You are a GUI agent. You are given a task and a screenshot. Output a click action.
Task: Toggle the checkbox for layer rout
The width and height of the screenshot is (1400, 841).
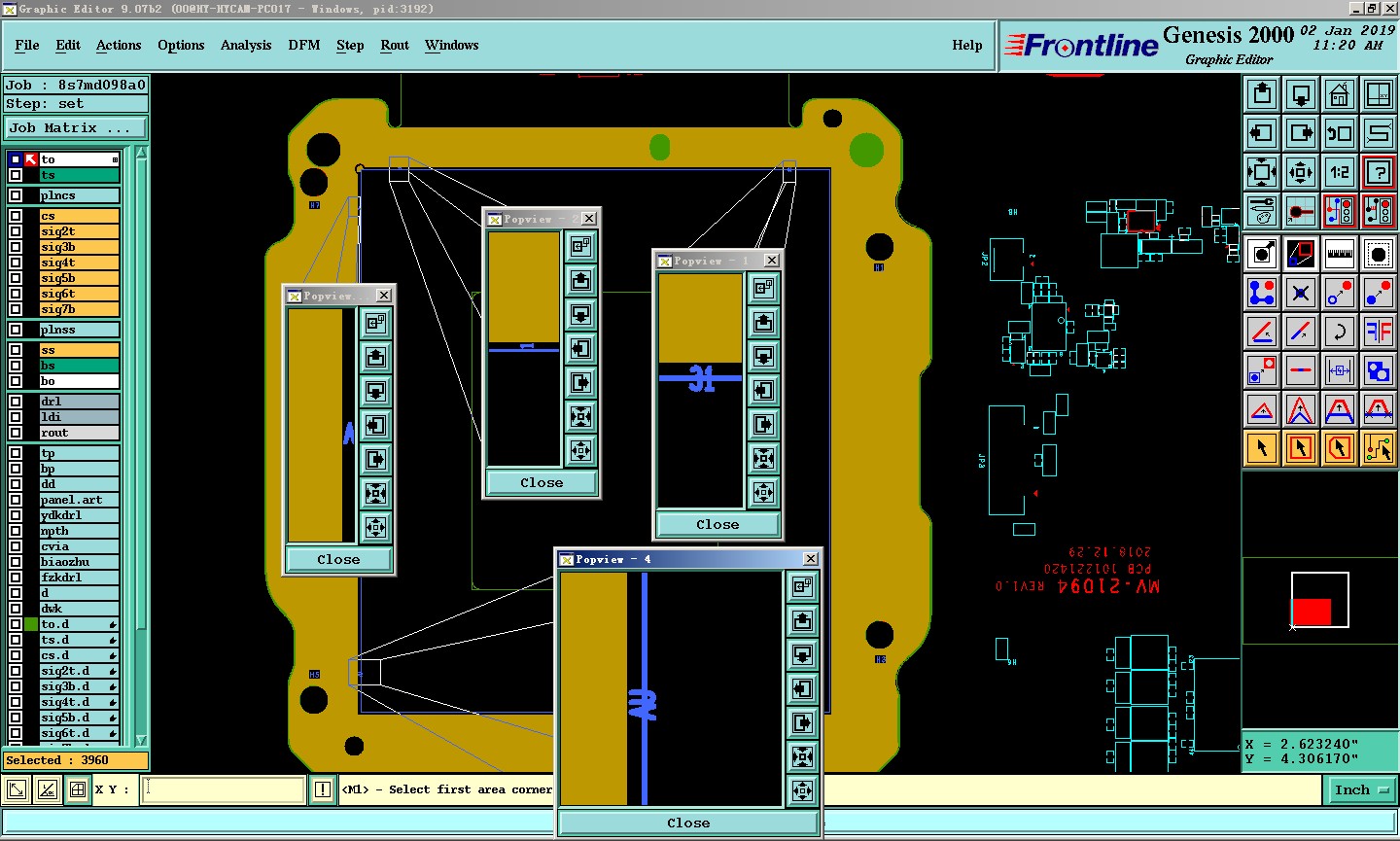[16, 433]
